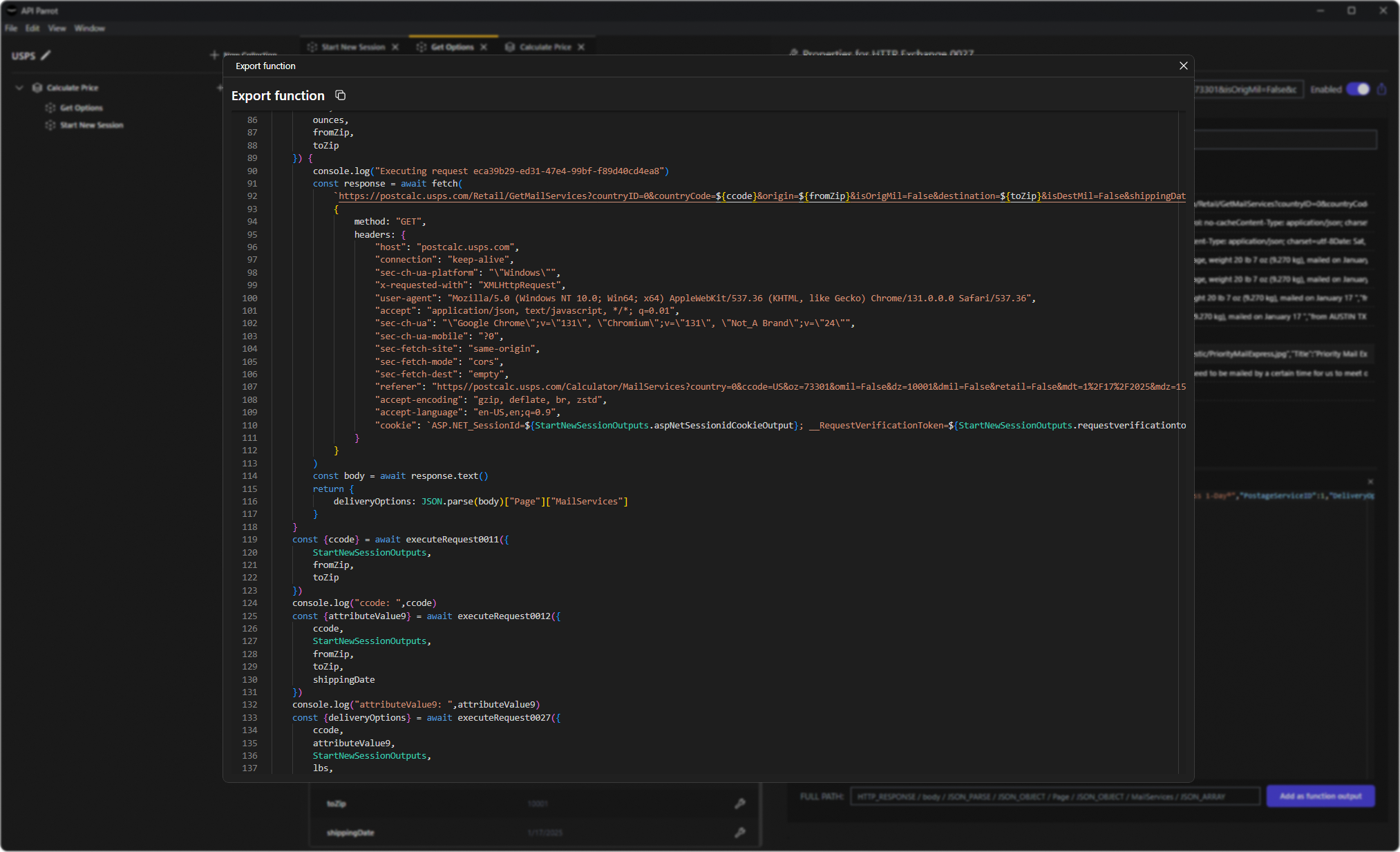
Task: Switch to the Get Options tab
Action: tap(453, 47)
